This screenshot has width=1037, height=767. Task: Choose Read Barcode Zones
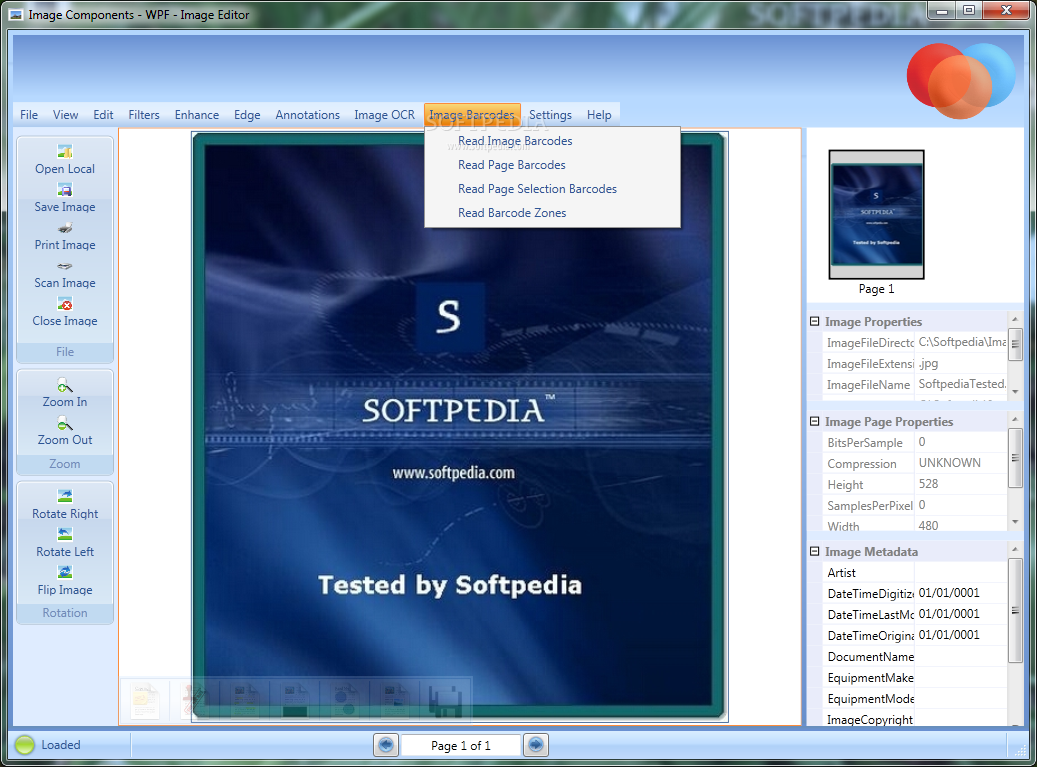click(552, 212)
